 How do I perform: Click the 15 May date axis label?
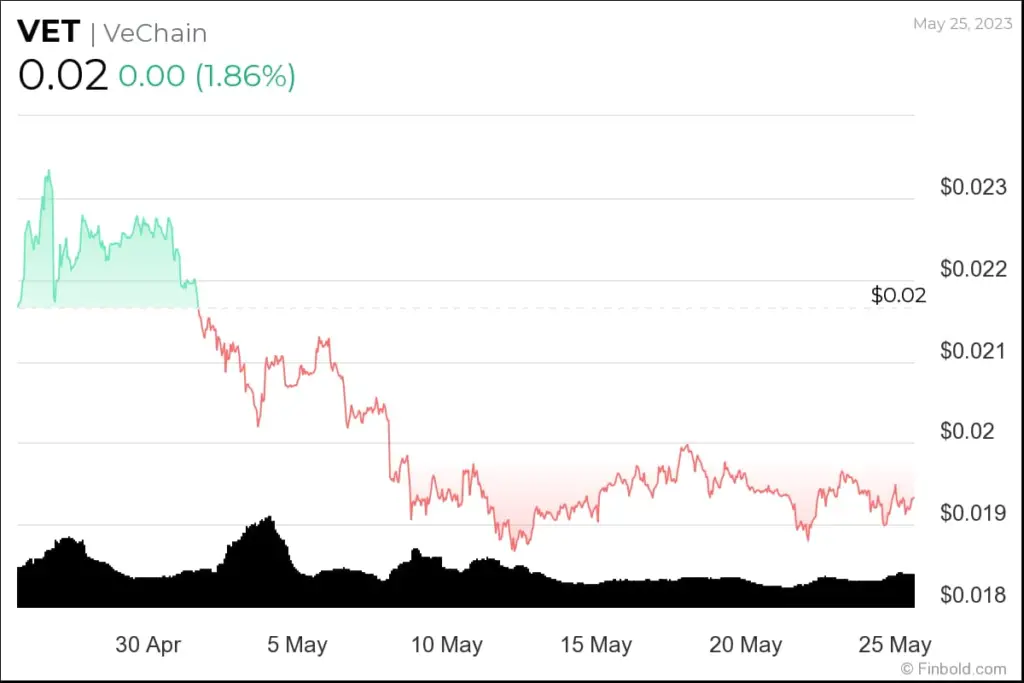(x=596, y=645)
